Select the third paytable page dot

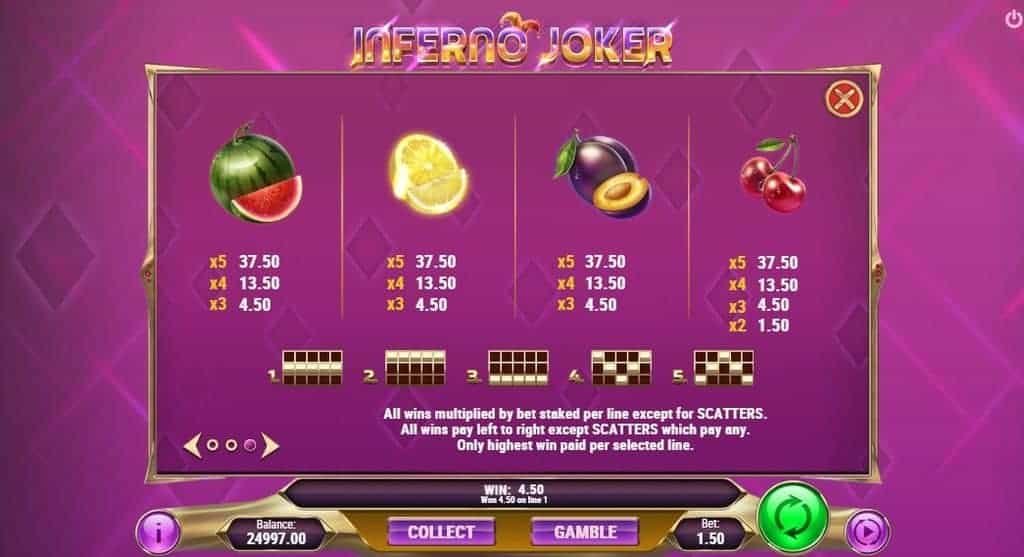tap(250, 445)
